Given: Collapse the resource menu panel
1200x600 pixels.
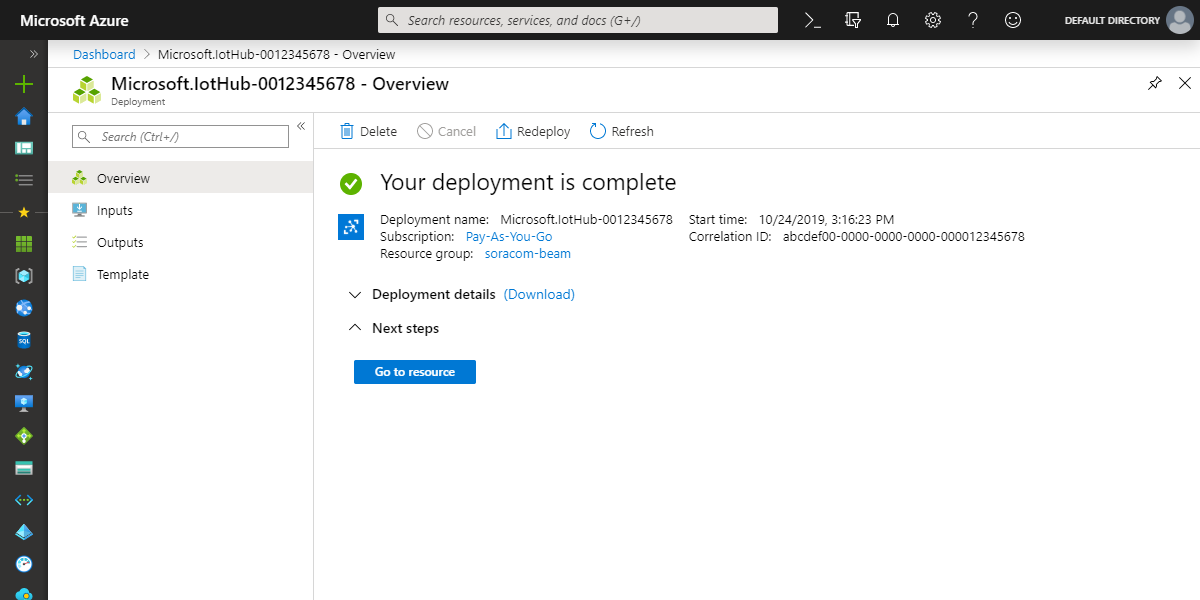Looking at the screenshot, I should click(x=300, y=126).
